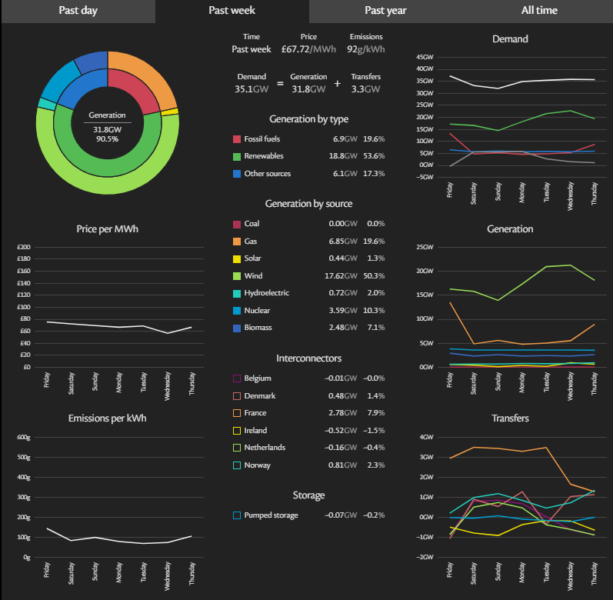Click the Wind legend color square
The height and width of the screenshot is (600, 613).
237,277
